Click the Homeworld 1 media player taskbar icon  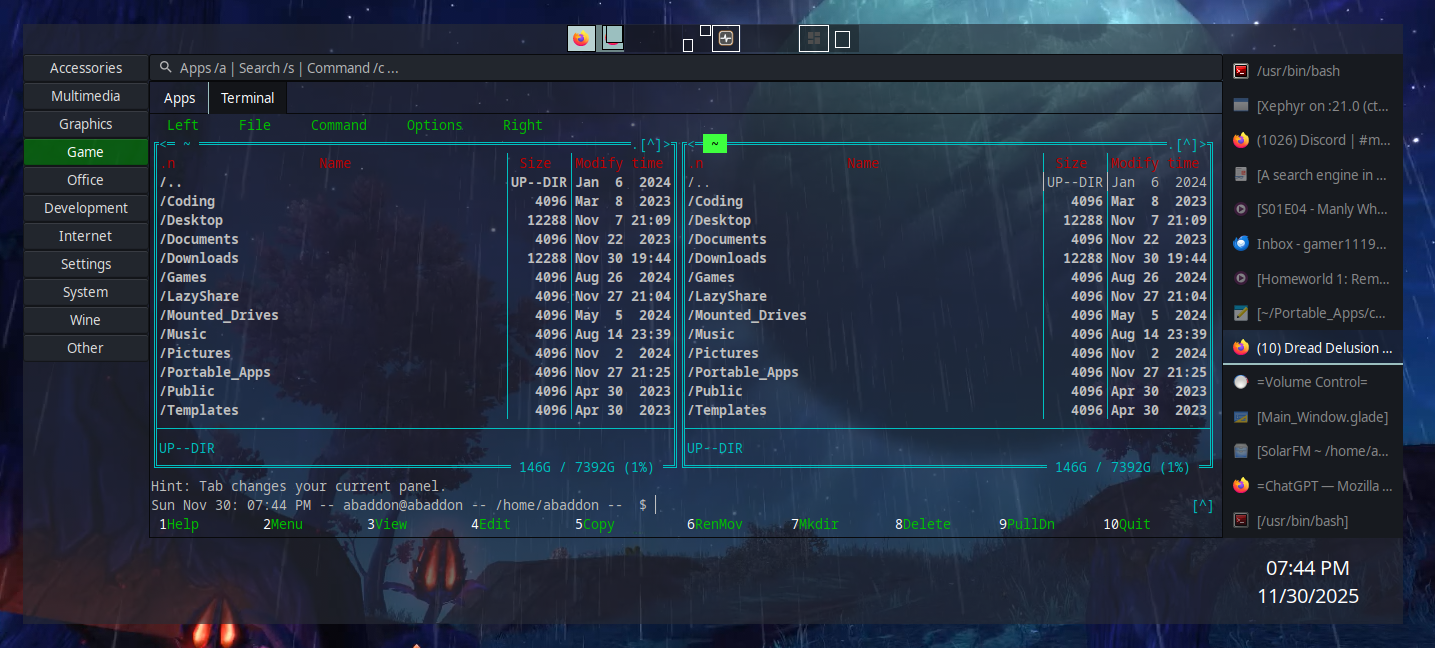click(x=1243, y=278)
